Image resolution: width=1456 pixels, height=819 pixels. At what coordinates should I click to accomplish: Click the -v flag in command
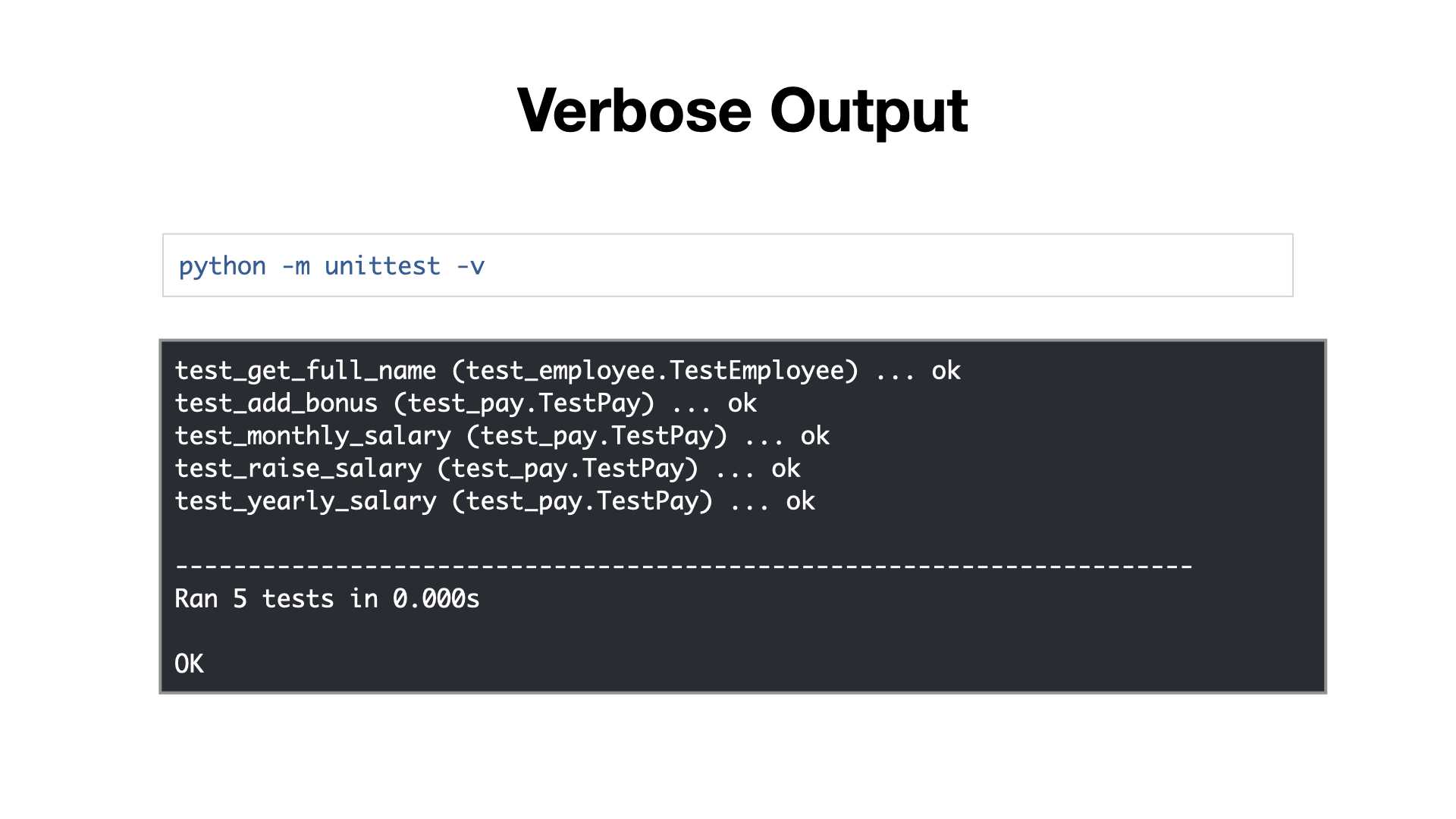point(470,267)
